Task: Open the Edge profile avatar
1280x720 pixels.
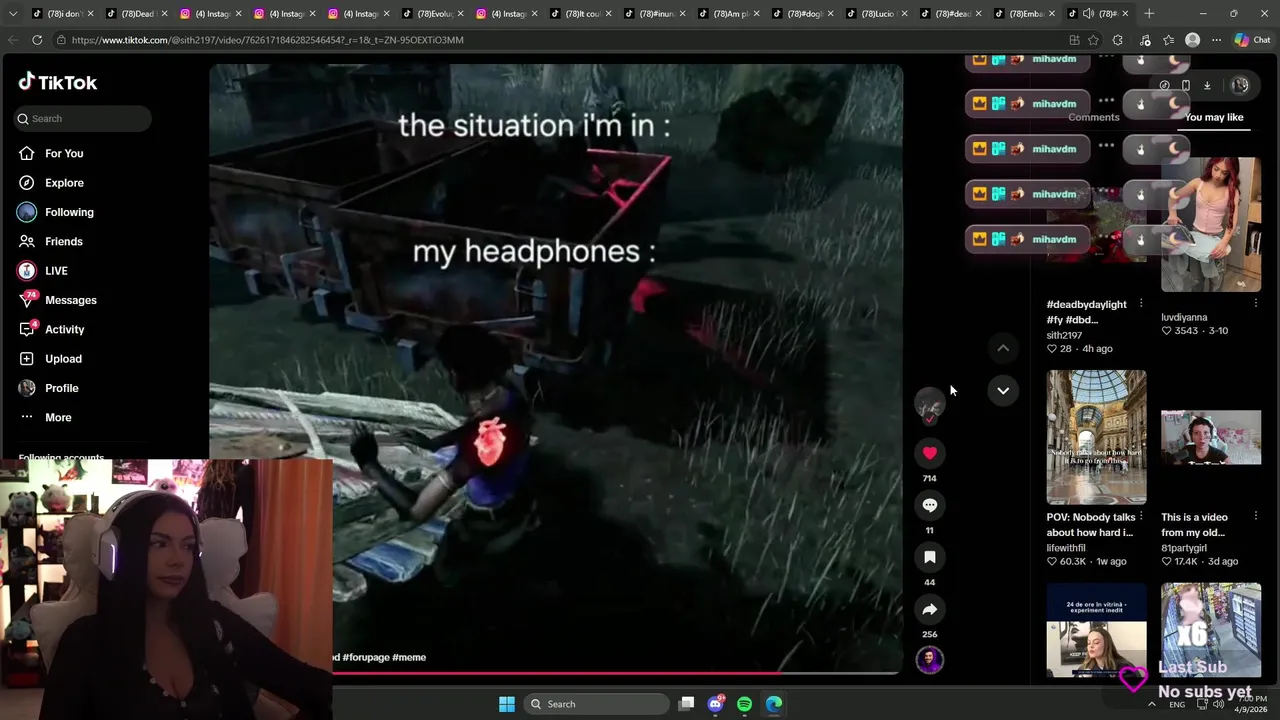Action: (x=1192, y=40)
